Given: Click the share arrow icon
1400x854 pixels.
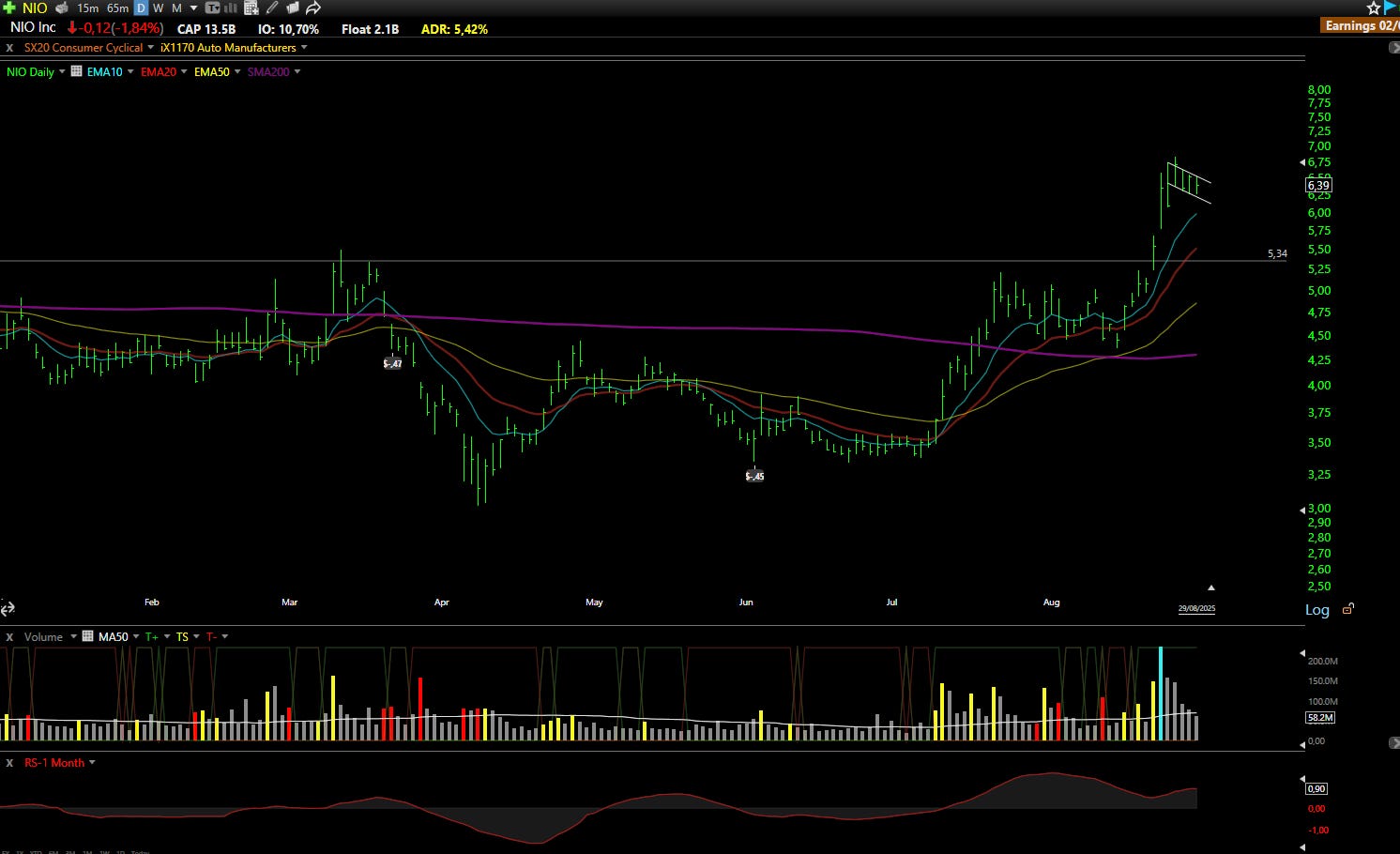Looking at the screenshot, I should pyautogui.click(x=313, y=8).
